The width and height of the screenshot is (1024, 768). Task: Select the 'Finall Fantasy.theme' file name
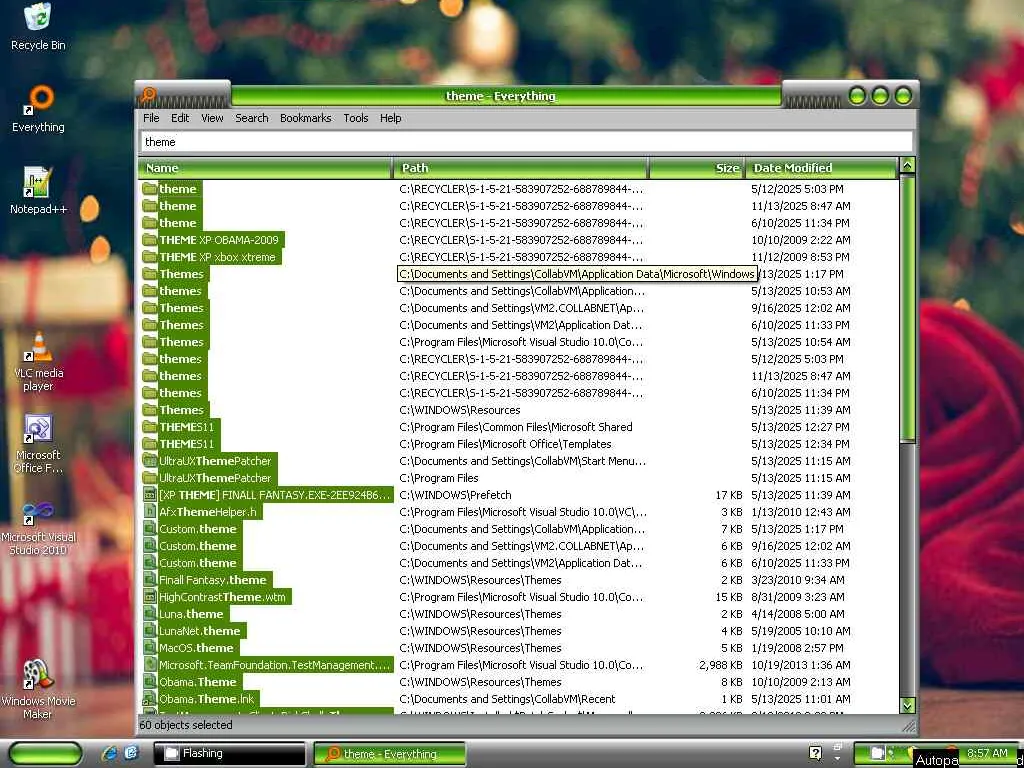point(213,579)
